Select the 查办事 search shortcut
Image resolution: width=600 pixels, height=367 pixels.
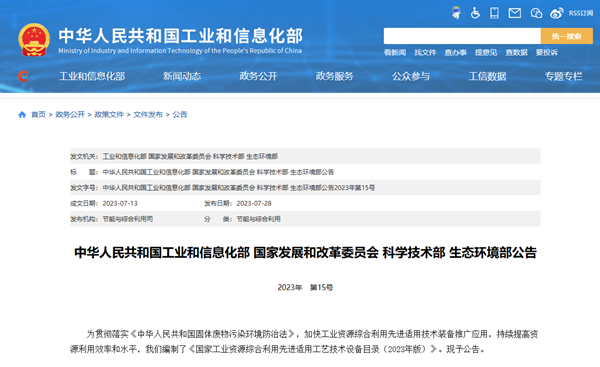click(x=455, y=52)
